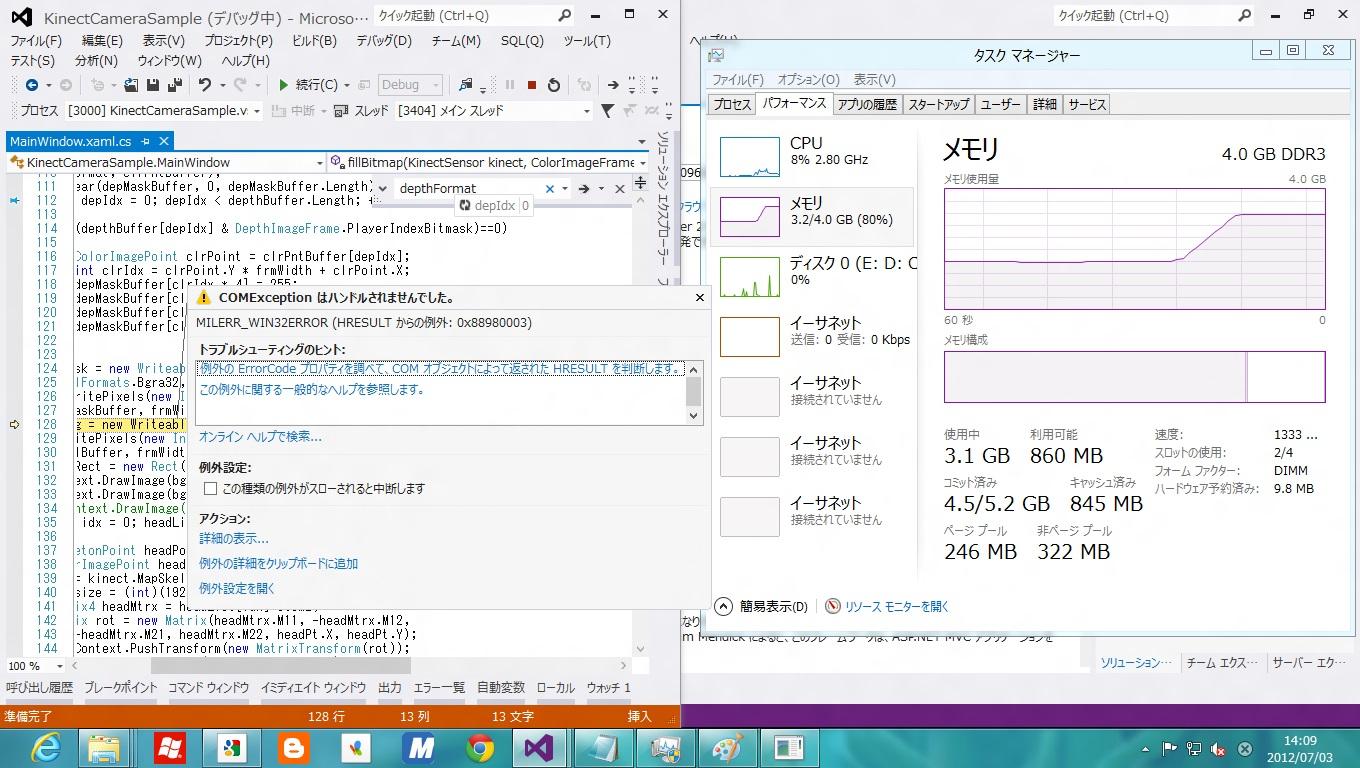Screen dimensions: 1360x768
Task: Open the Options menu in Task Manager
Action: click(808, 80)
